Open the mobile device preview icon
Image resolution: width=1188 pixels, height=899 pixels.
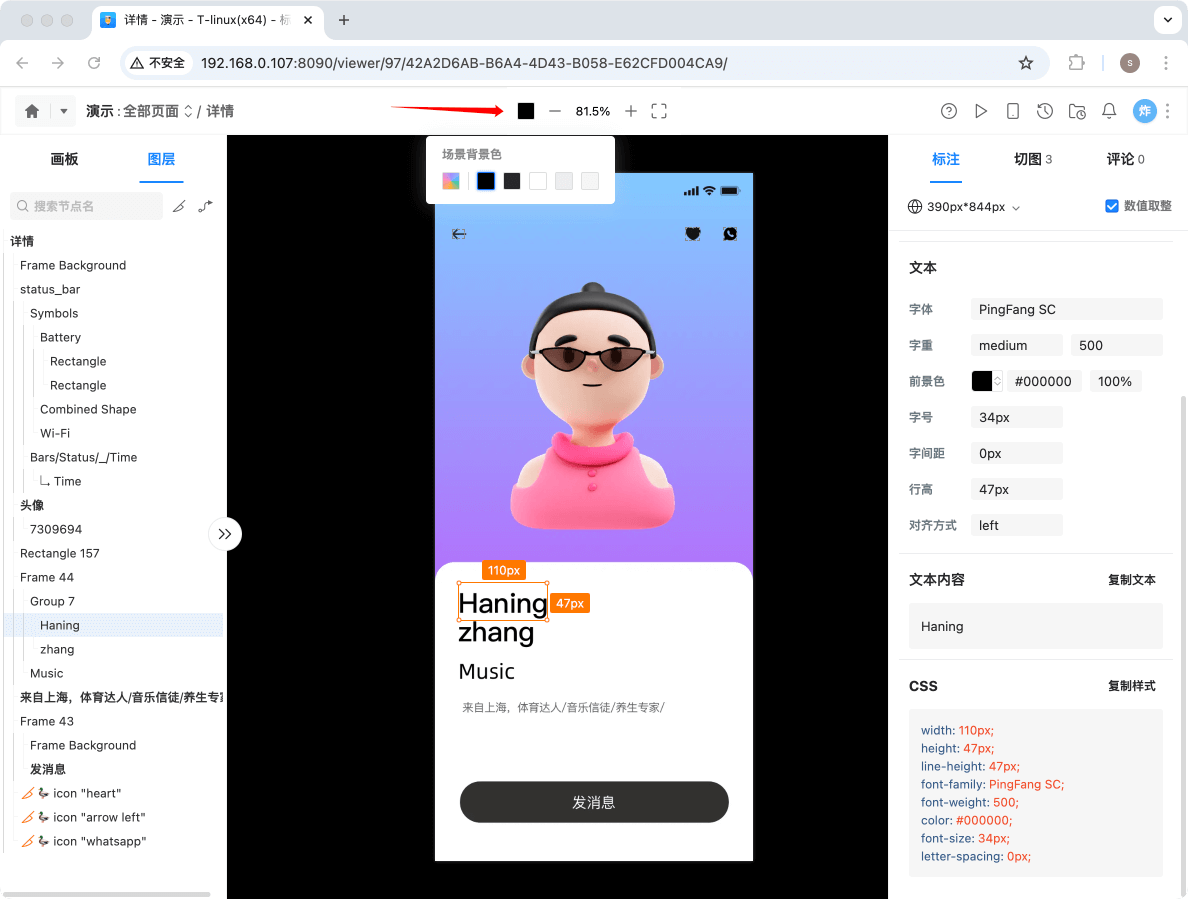tap(1013, 111)
